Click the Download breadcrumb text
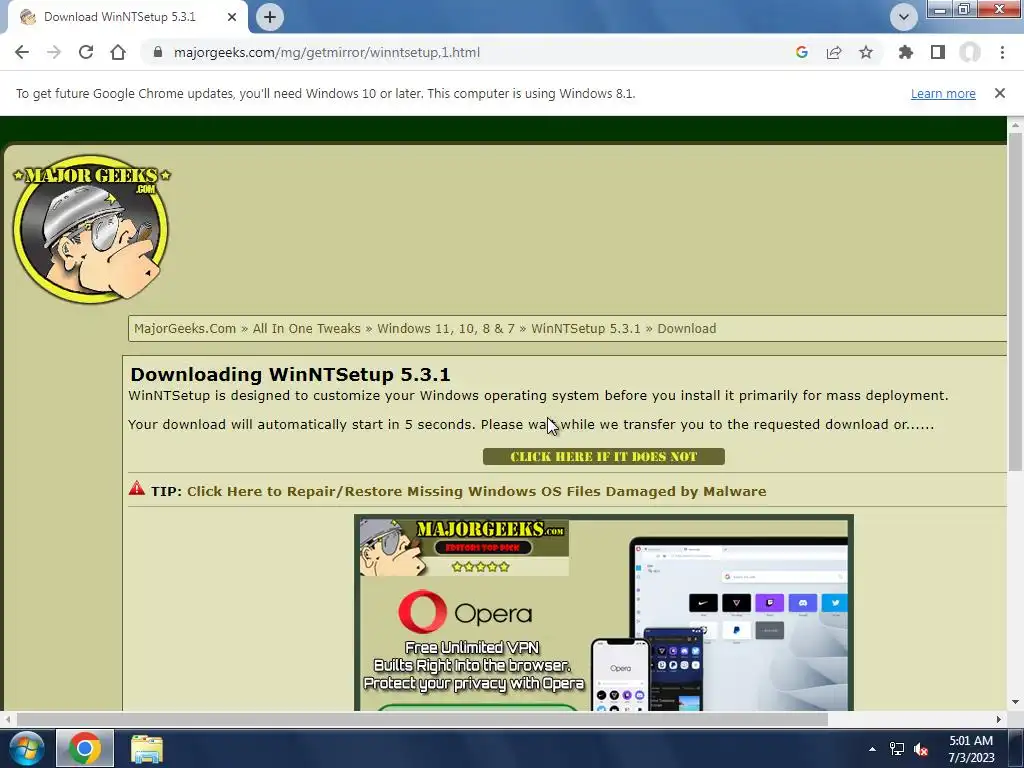Image resolution: width=1024 pixels, height=768 pixels. (x=686, y=328)
